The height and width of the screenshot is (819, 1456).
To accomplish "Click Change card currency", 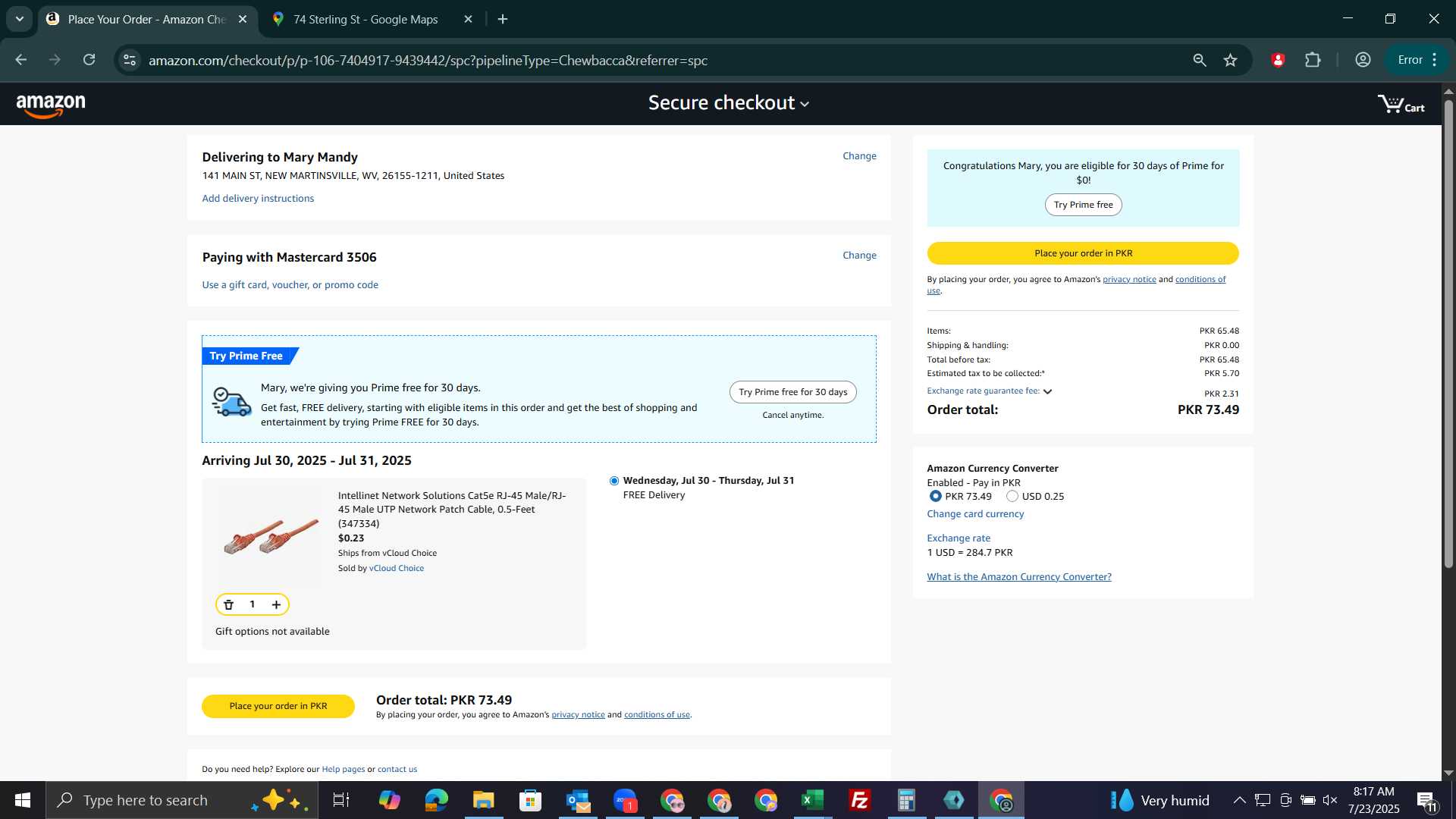I will tap(975, 514).
